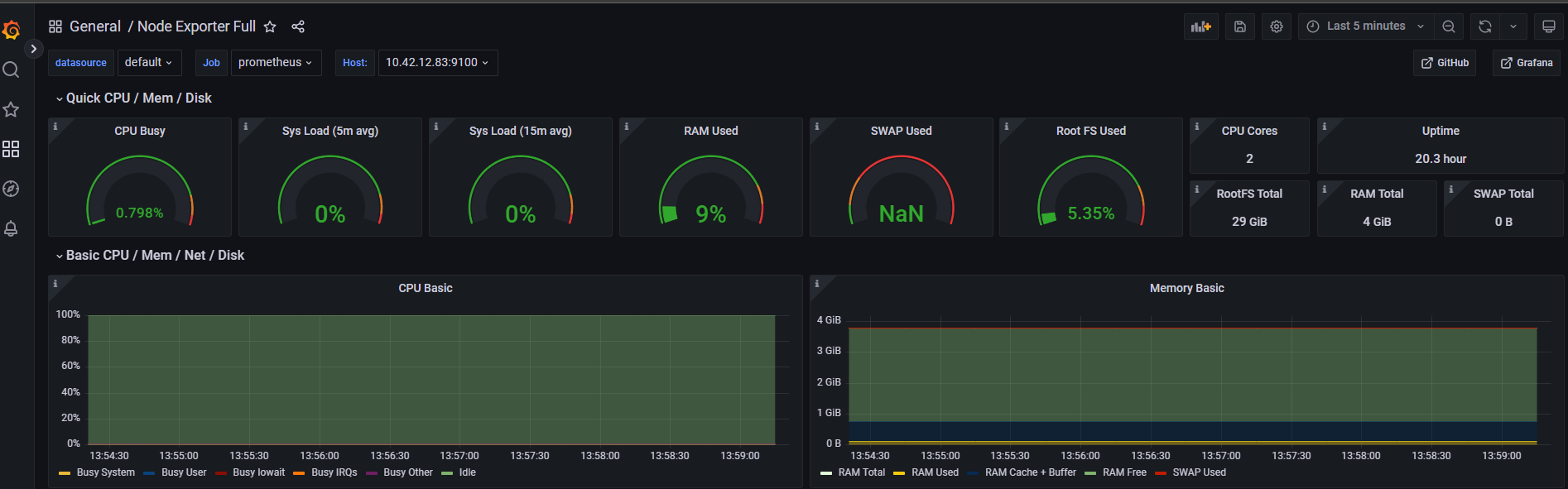Show info for Sys Load 15m panel
Screen dimensions: 1568x489
[436, 127]
